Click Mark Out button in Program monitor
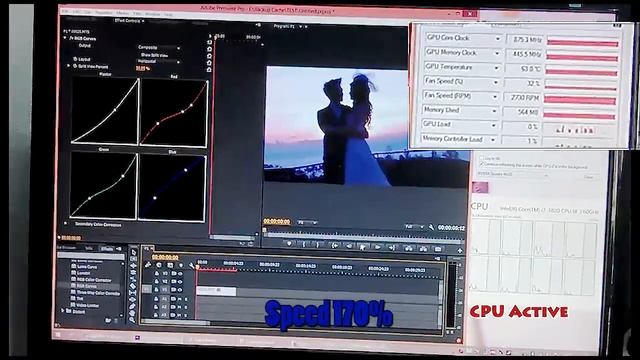This screenshot has width=640, height=360. (318, 245)
